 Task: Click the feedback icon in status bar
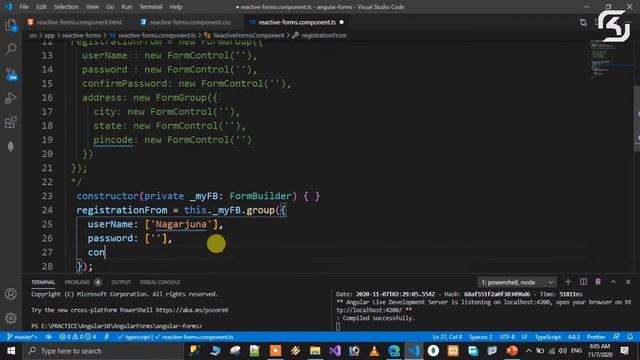click(616, 337)
